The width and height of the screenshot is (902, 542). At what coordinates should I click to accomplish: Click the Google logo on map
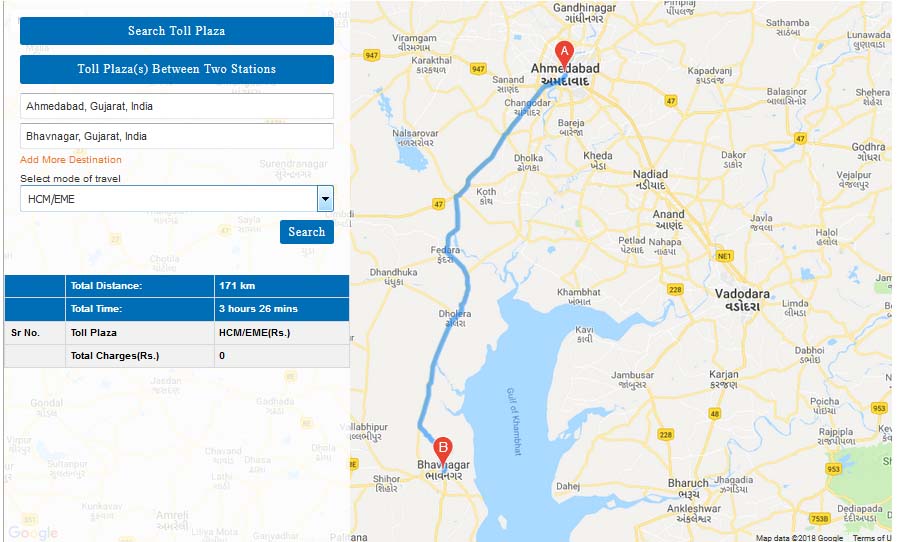[33, 532]
